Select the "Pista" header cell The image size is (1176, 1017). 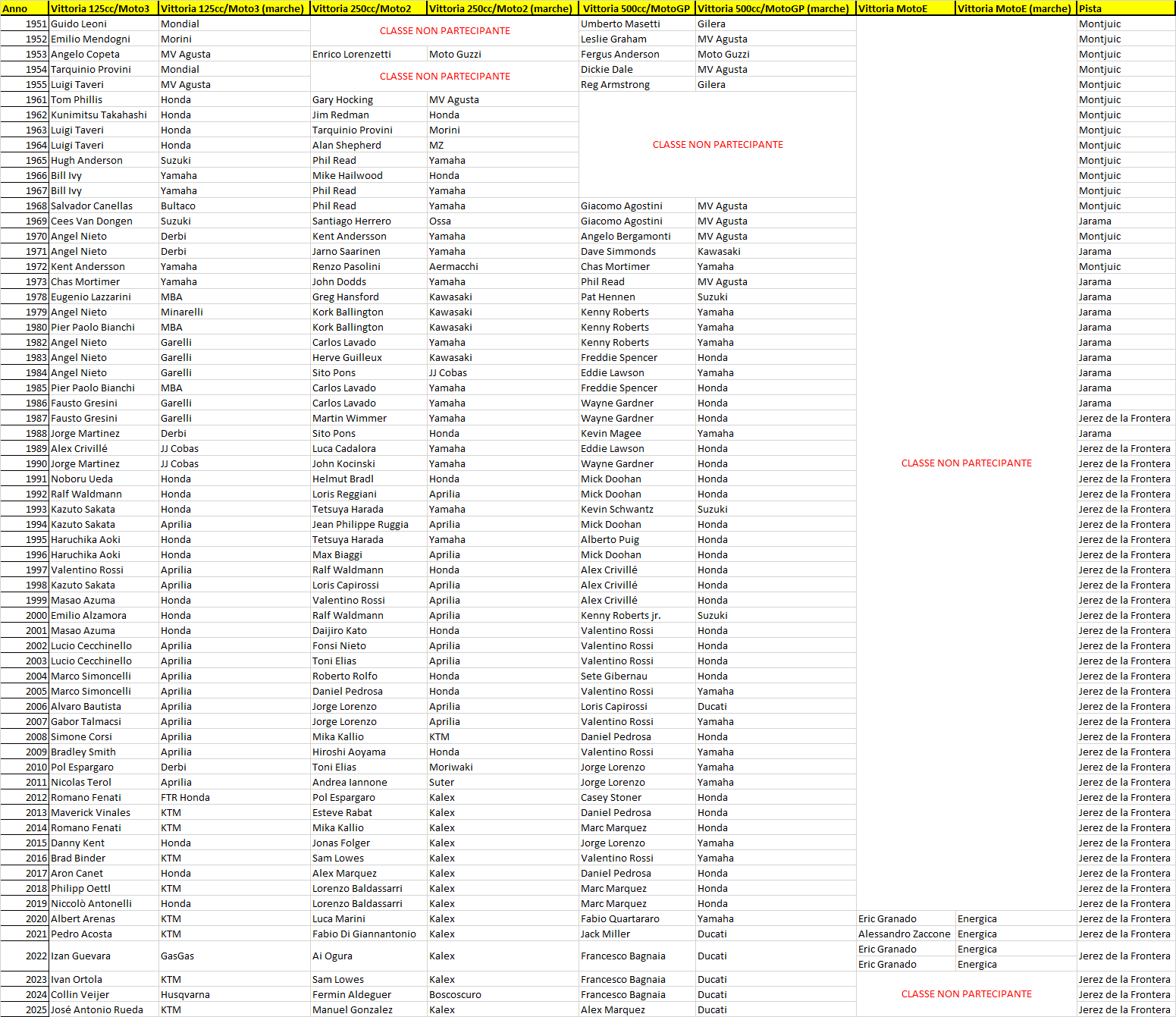[x=1125, y=8]
